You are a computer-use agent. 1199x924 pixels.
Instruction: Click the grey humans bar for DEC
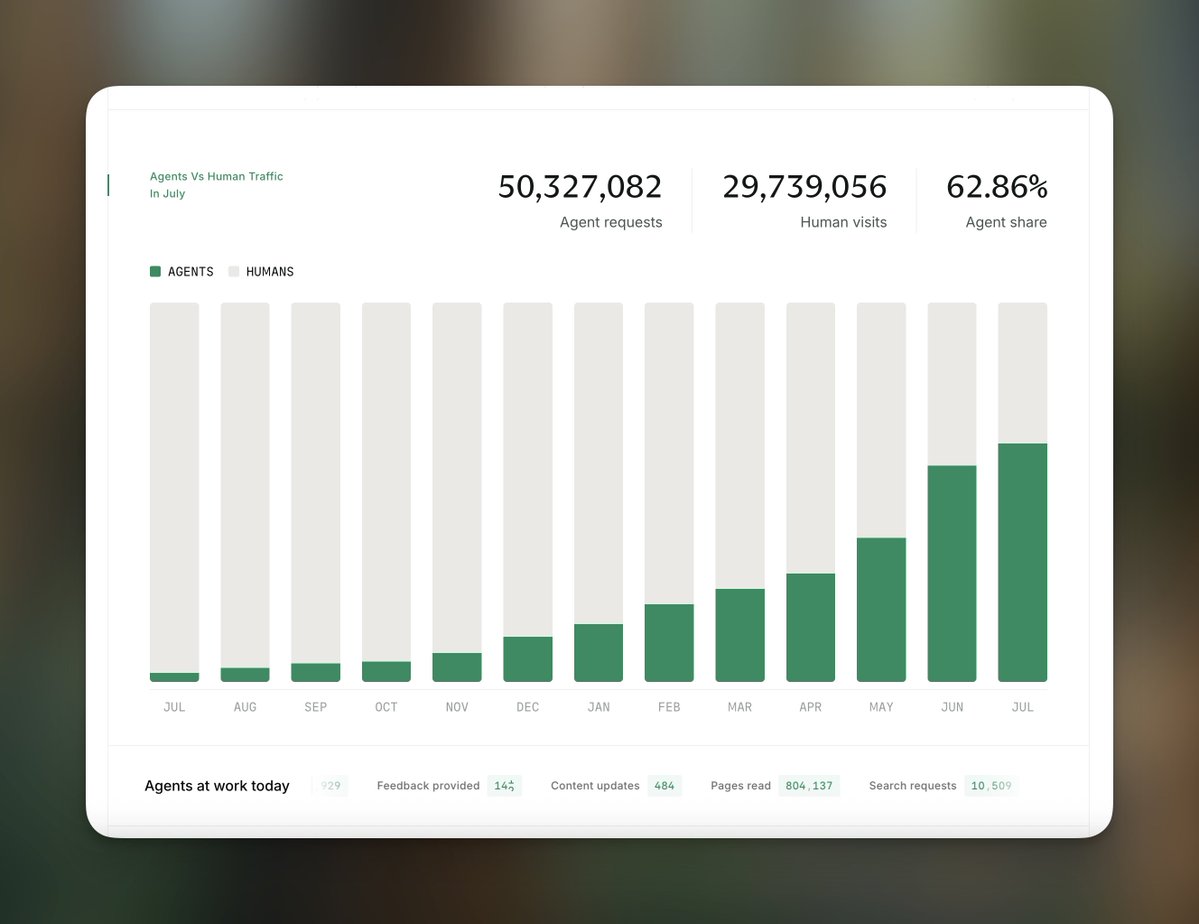(528, 470)
